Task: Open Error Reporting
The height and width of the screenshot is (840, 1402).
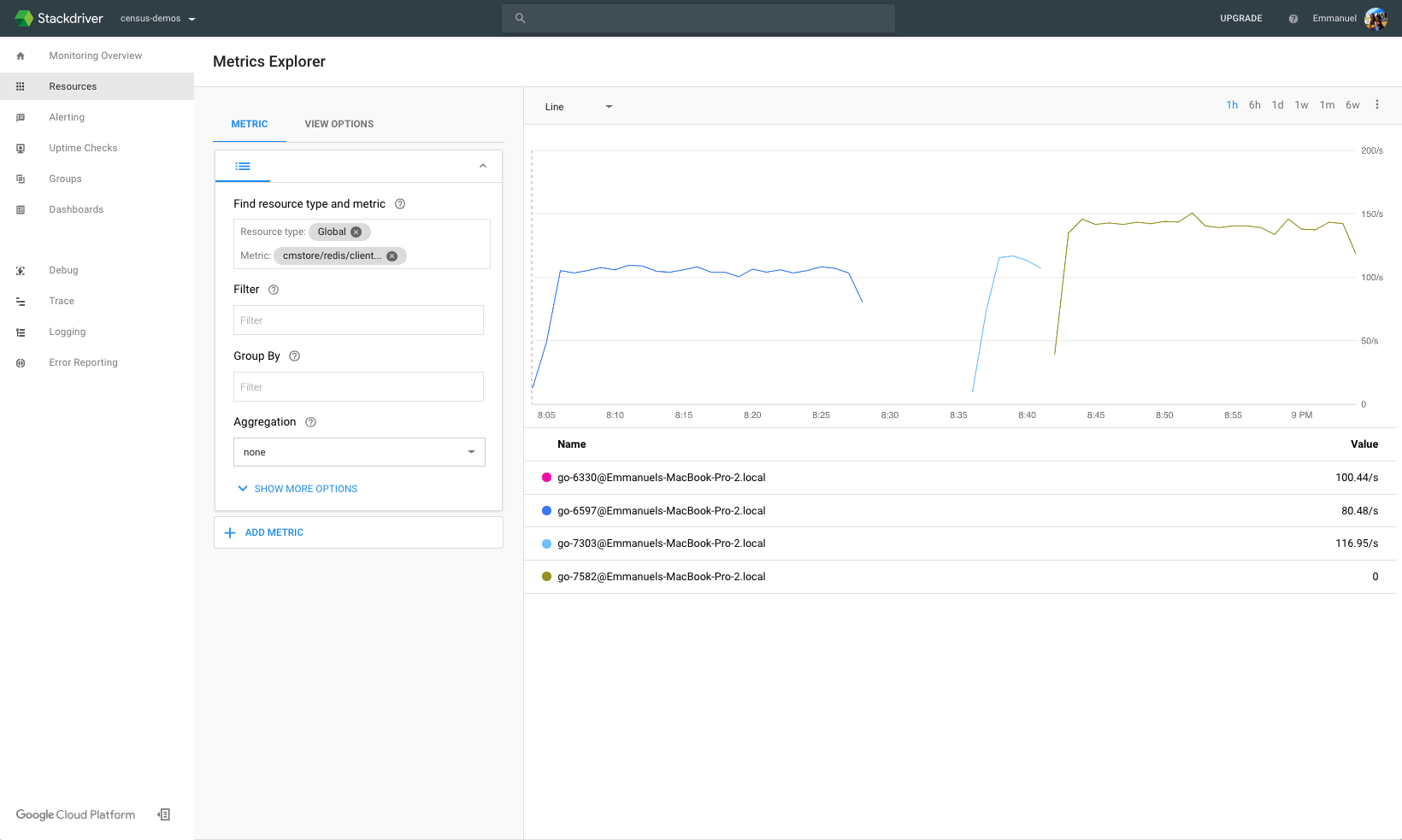Action: (x=83, y=362)
